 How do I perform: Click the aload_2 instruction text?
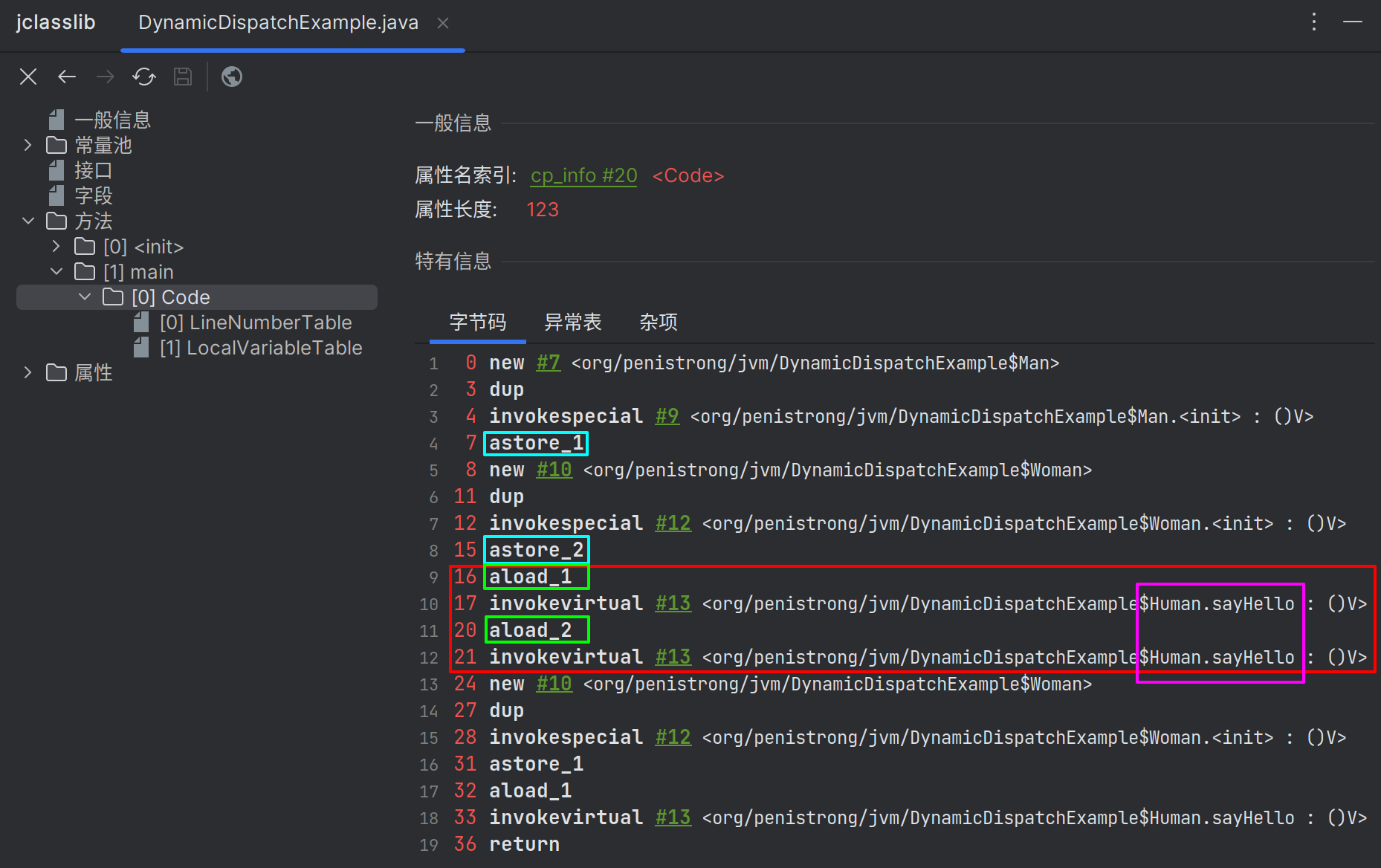(x=531, y=630)
